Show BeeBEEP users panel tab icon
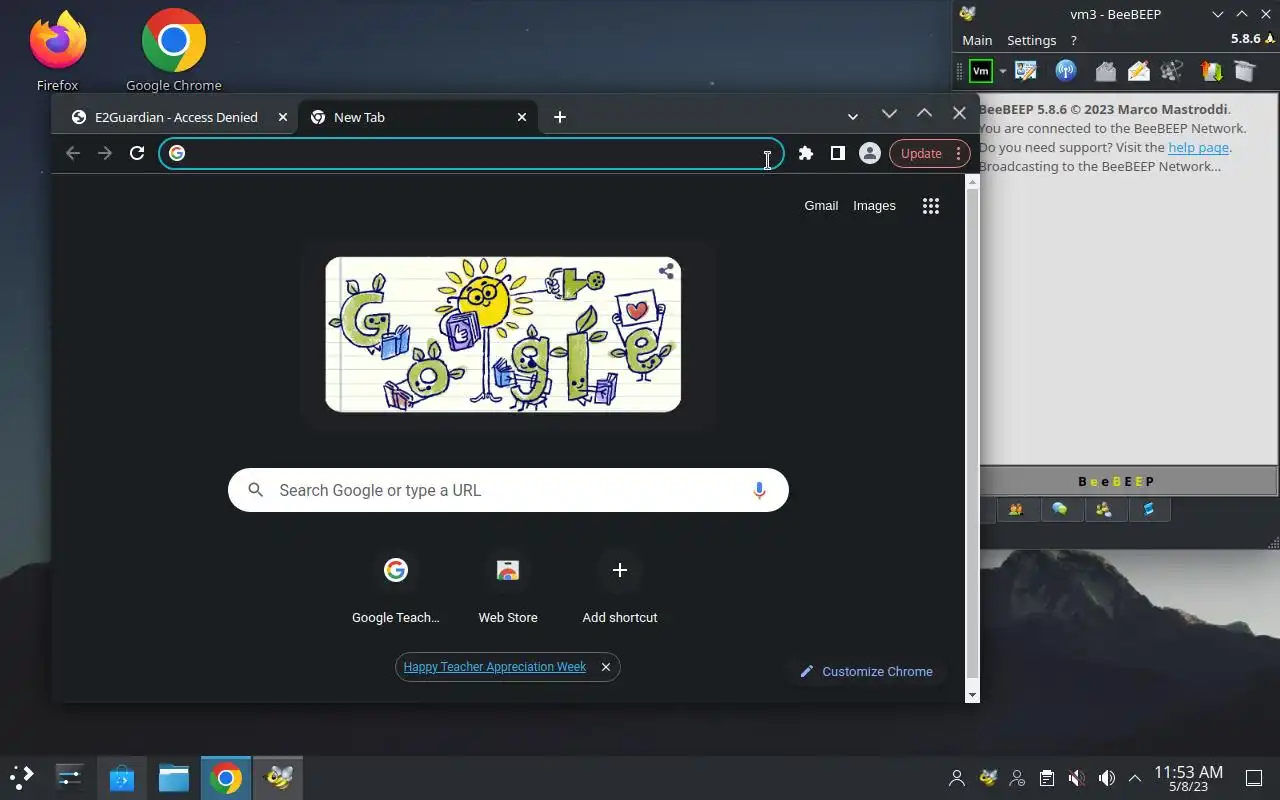1280x800 pixels. click(x=1016, y=510)
